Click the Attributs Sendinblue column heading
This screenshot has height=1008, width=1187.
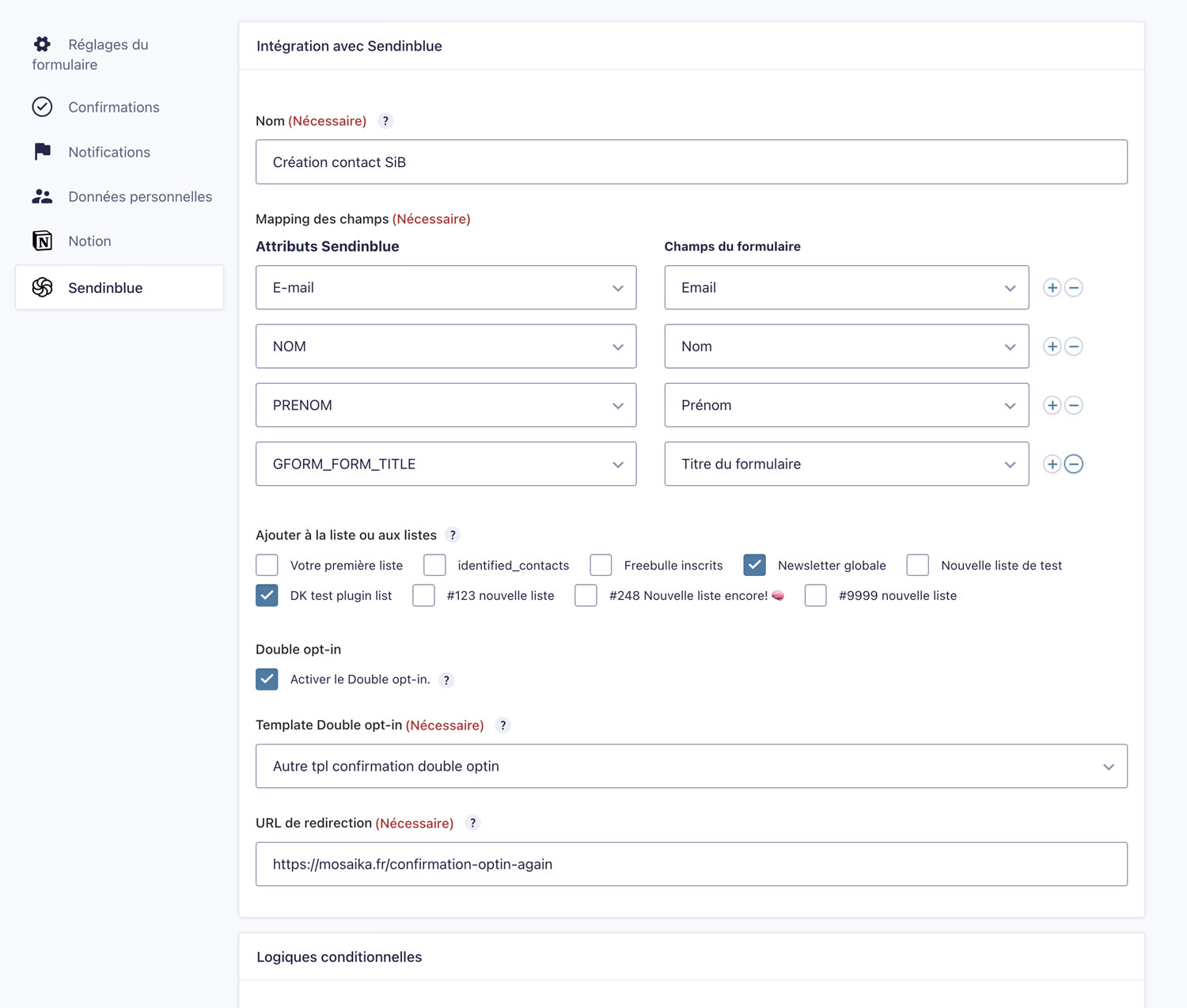[327, 246]
